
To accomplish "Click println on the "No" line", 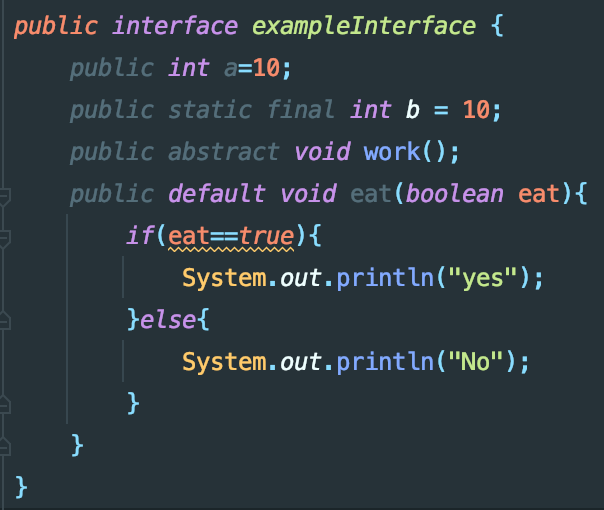I will coord(385,361).
